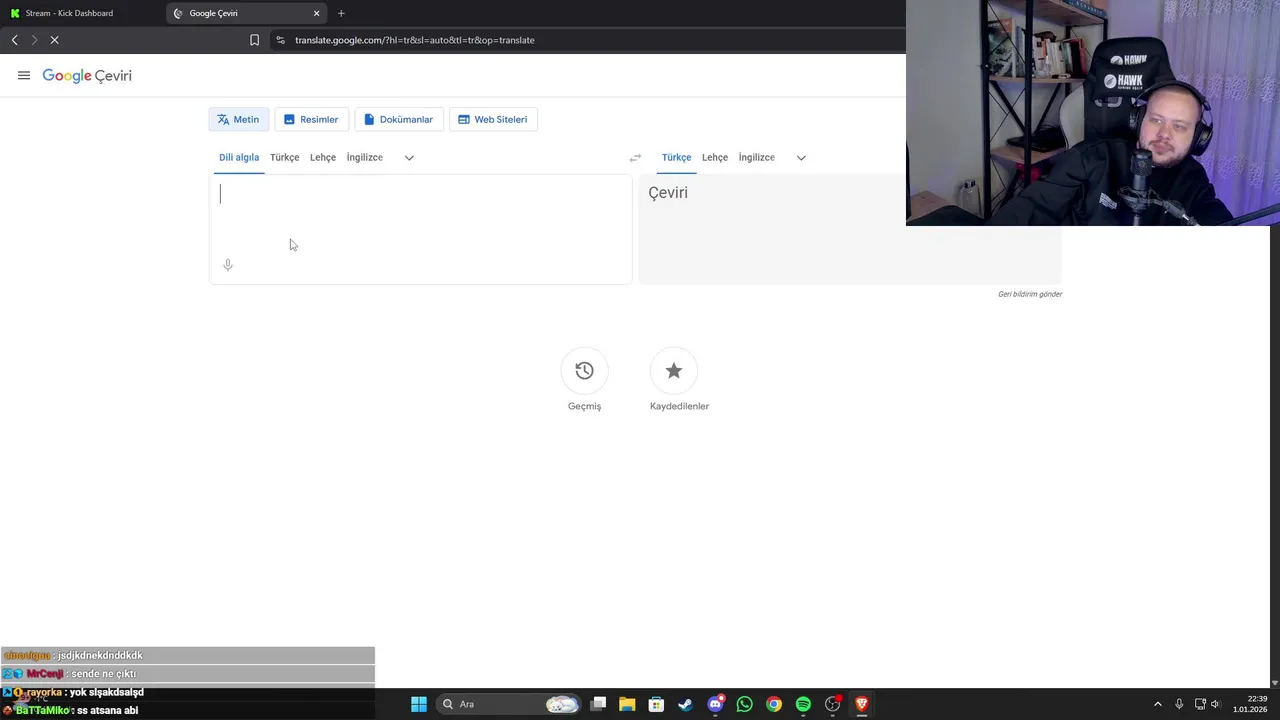Stop loading the page

54,40
